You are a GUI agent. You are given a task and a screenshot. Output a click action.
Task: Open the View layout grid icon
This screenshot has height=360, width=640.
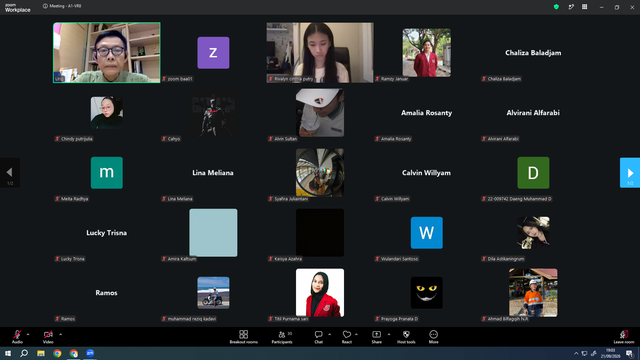pyautogui.click(x=584, y=7)
